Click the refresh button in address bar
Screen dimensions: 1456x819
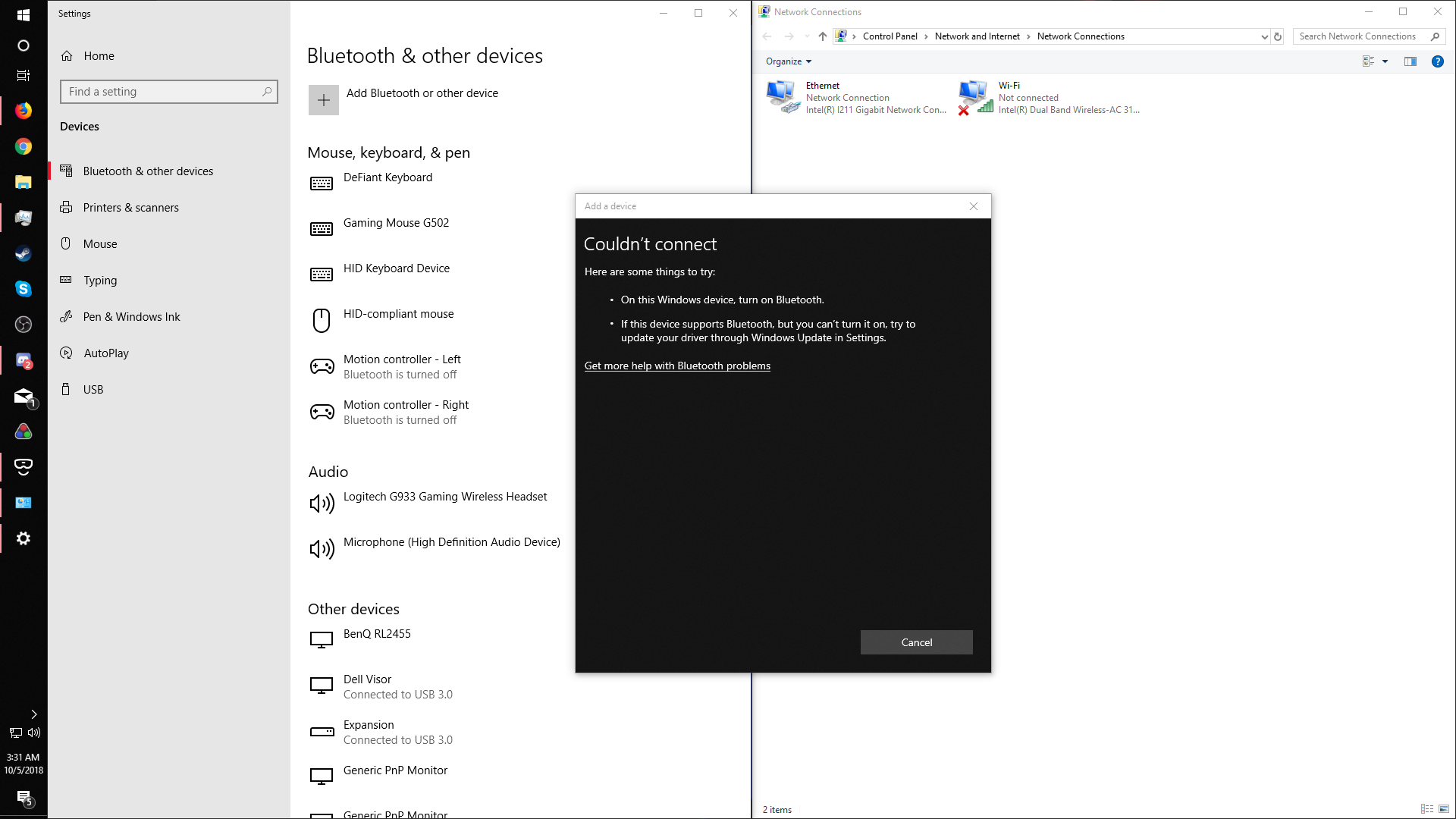[1278, 36]
